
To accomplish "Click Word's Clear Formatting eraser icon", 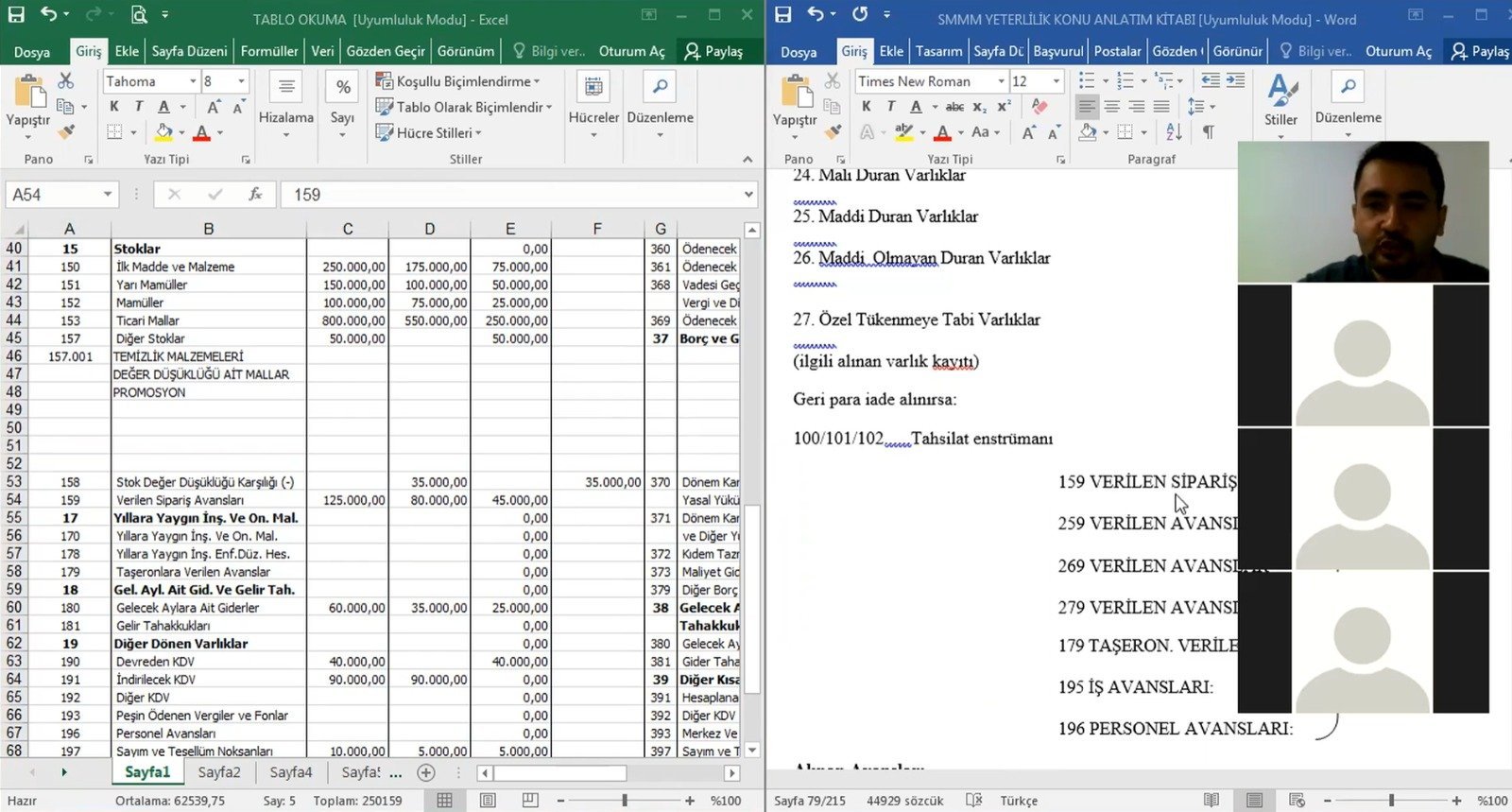I will click(x=1039, y=107).
